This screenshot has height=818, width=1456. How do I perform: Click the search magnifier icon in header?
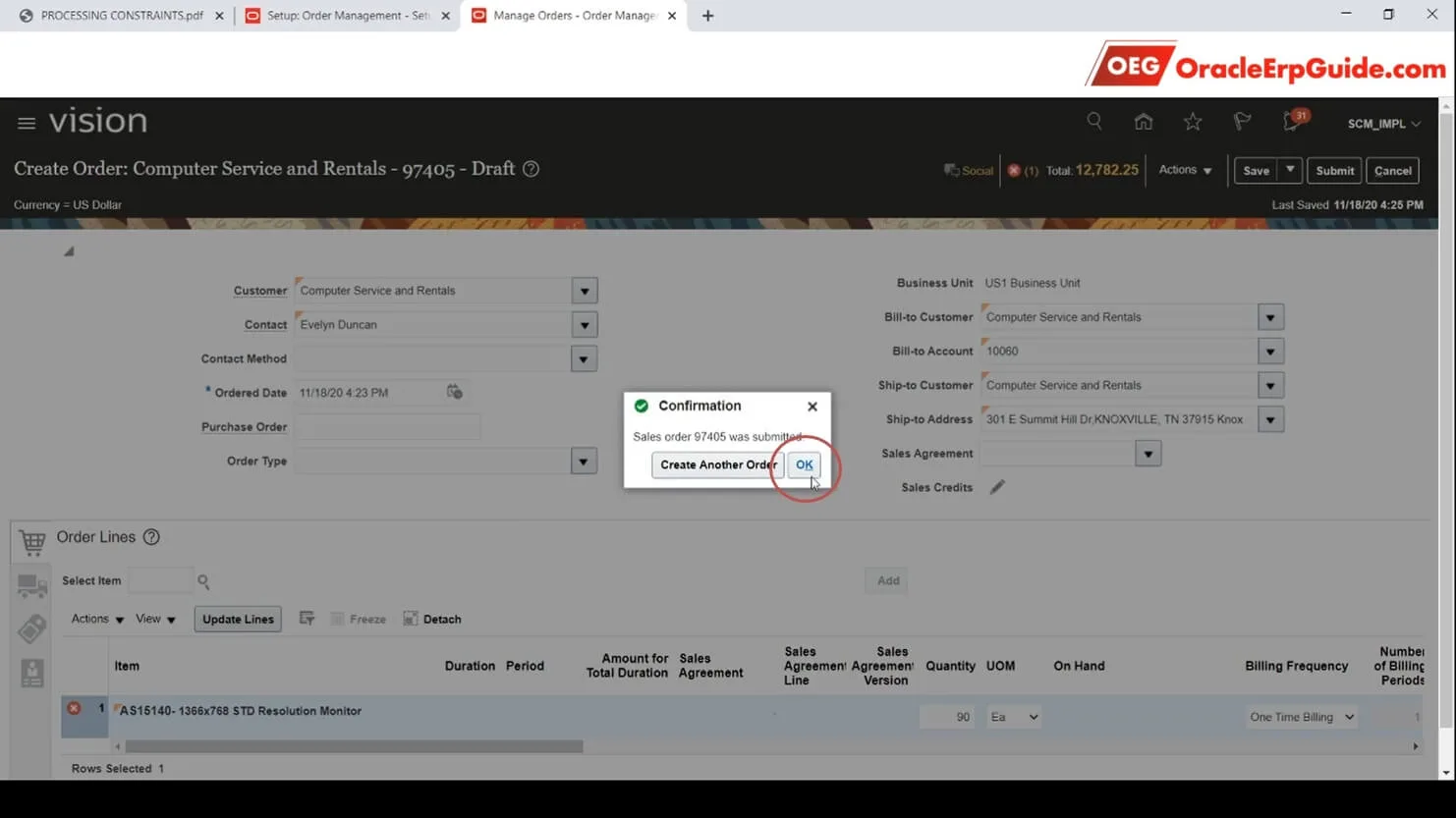tap(1093, 121)
